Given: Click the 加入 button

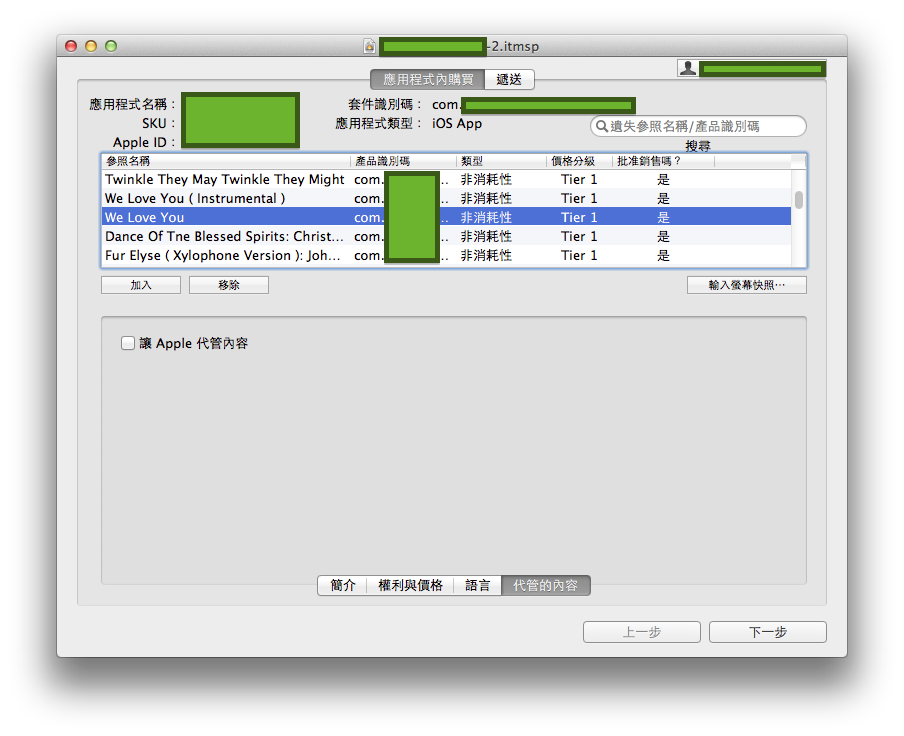Looking at the screenshot, I should pyautogui.click(x=141, y=285).
